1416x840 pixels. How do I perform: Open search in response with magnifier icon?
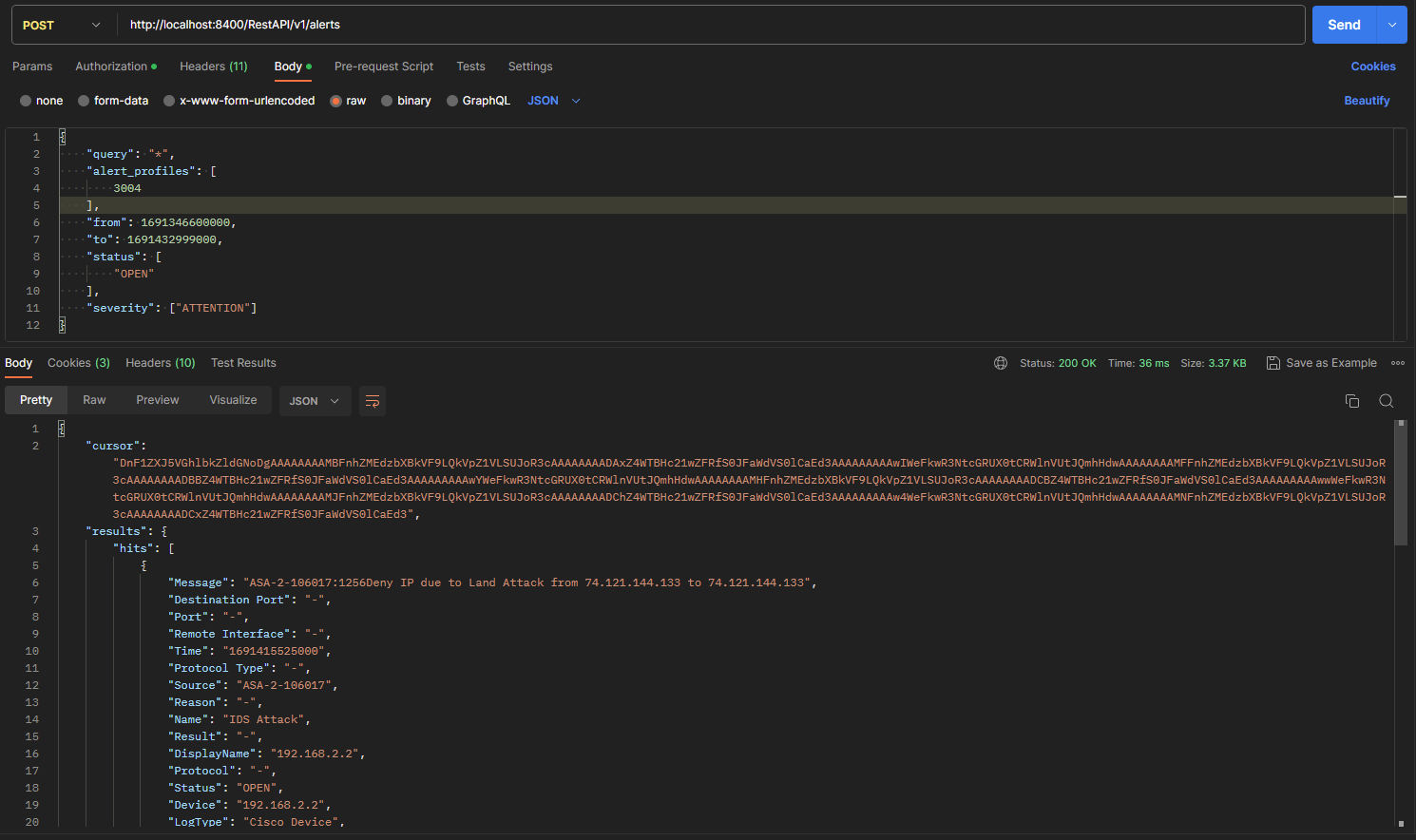1386,401
